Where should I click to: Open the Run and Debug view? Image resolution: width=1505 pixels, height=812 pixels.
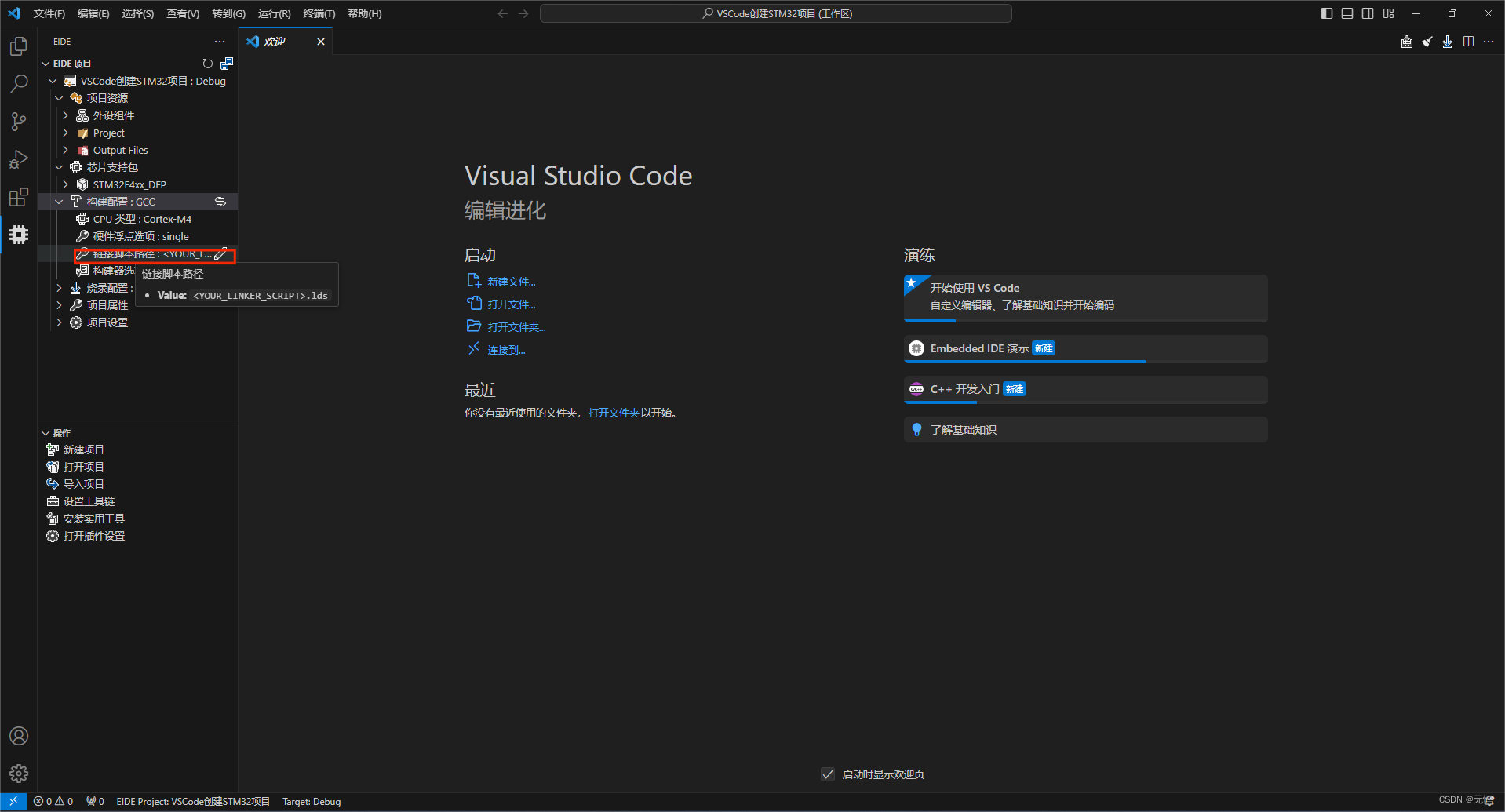[19, 159]
